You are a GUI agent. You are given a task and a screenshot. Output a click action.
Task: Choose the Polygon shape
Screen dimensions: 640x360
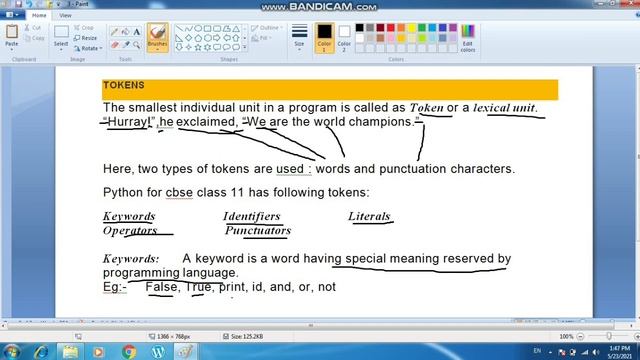pos(226,29)
